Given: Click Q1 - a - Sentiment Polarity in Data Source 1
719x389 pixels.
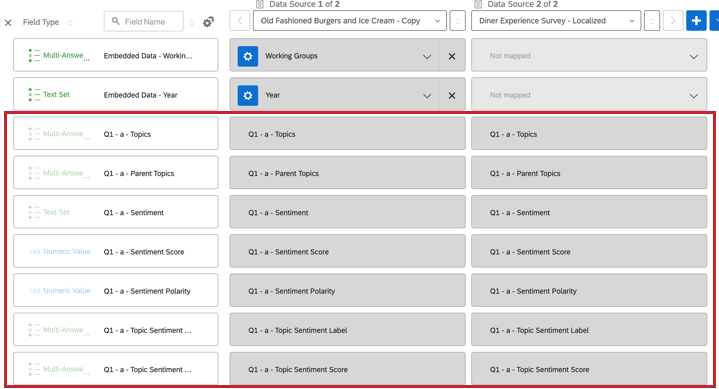Looking at the screenshot, I should click(347, 290).
